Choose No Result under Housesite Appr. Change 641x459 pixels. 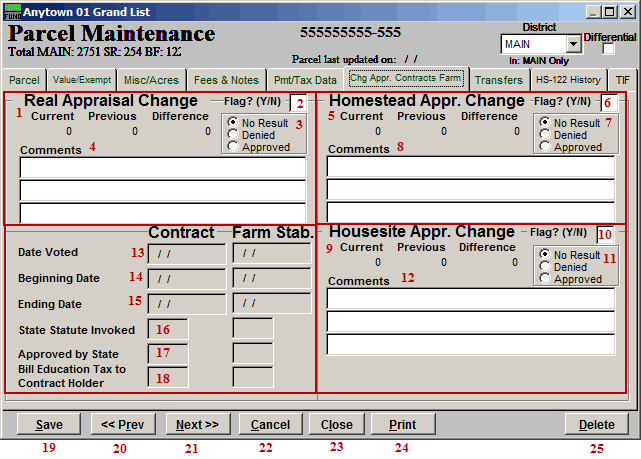pyautogui.click(x=545, y=255)
